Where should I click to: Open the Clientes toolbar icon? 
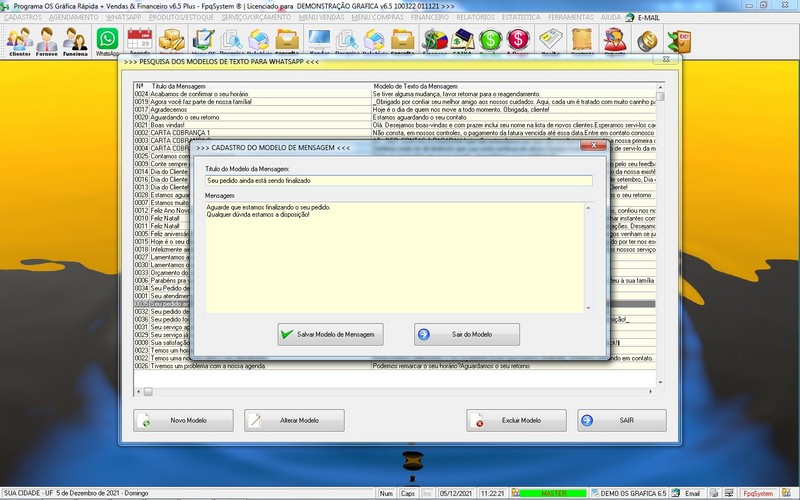coord(19,41)
